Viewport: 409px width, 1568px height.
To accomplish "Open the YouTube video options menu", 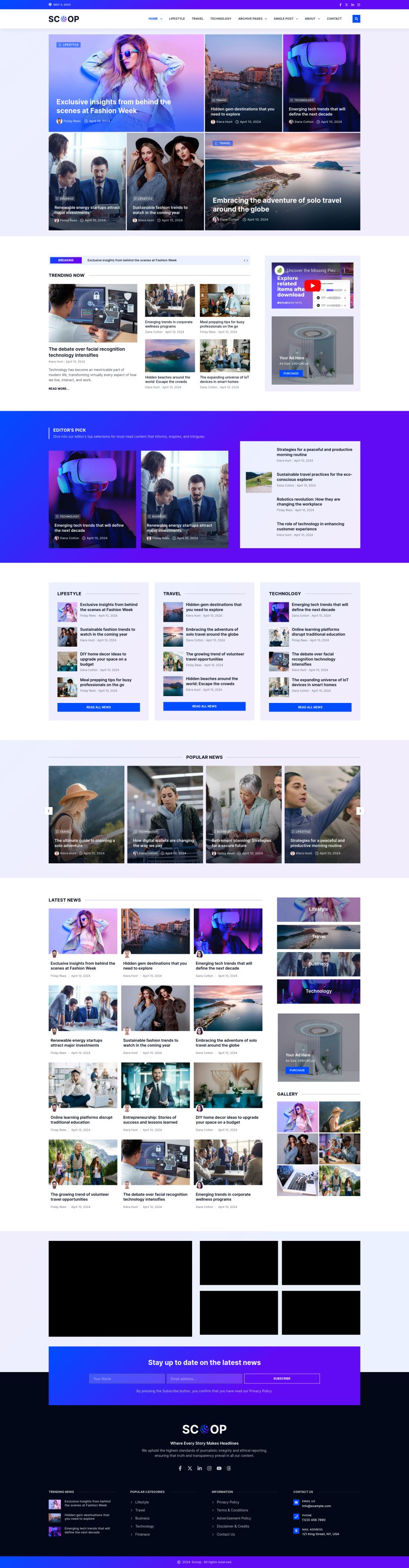I will pos(345,271).
